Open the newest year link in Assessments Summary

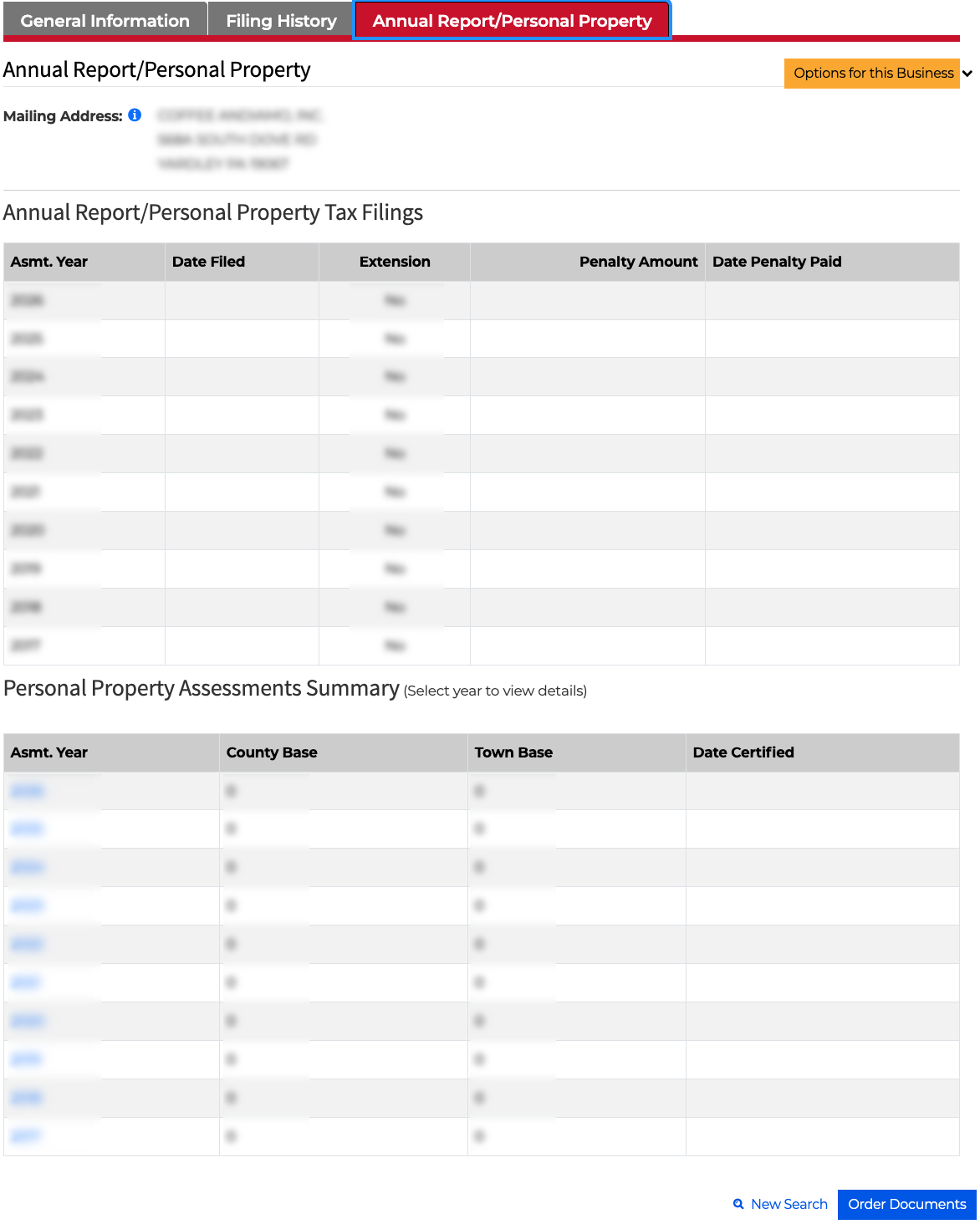pyautogui.click(x=27, y=791)
